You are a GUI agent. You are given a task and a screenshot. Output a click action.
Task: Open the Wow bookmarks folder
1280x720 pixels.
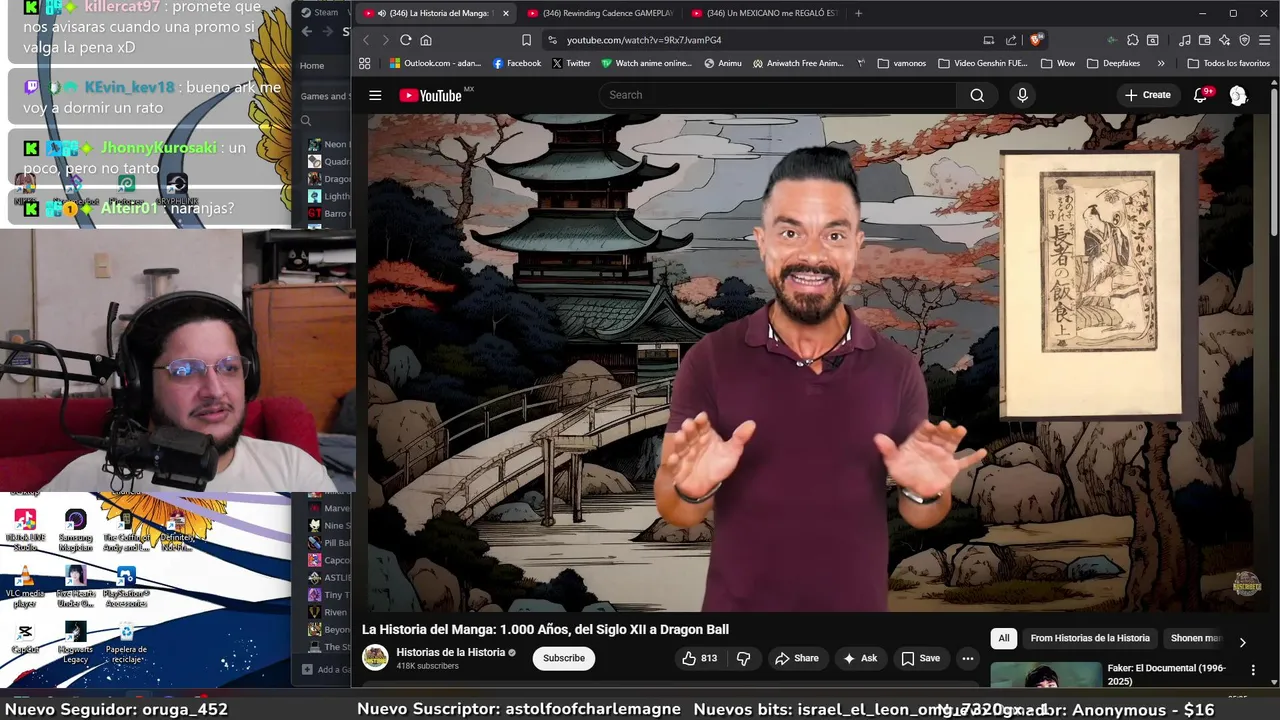(1058, 63)
